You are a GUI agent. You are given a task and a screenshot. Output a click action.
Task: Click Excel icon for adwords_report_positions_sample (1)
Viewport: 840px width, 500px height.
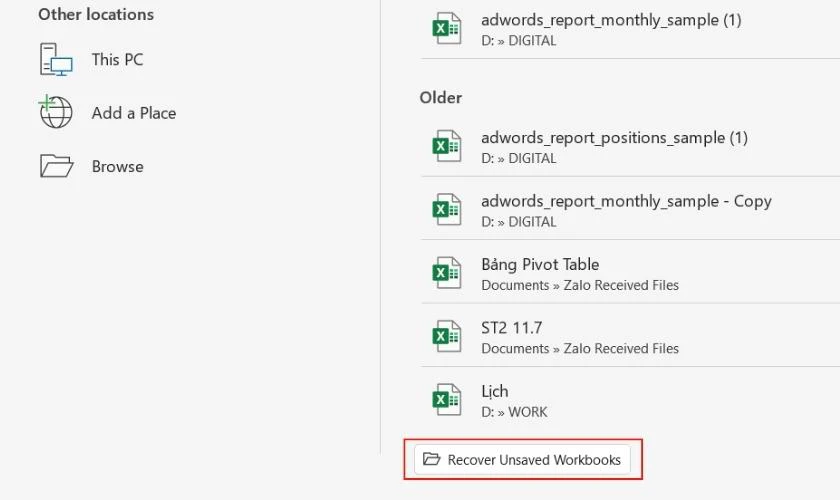tap(447, 146)
